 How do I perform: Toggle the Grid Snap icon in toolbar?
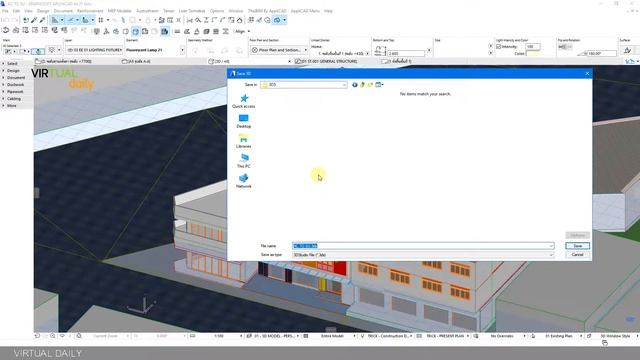[x=101, y=20]
